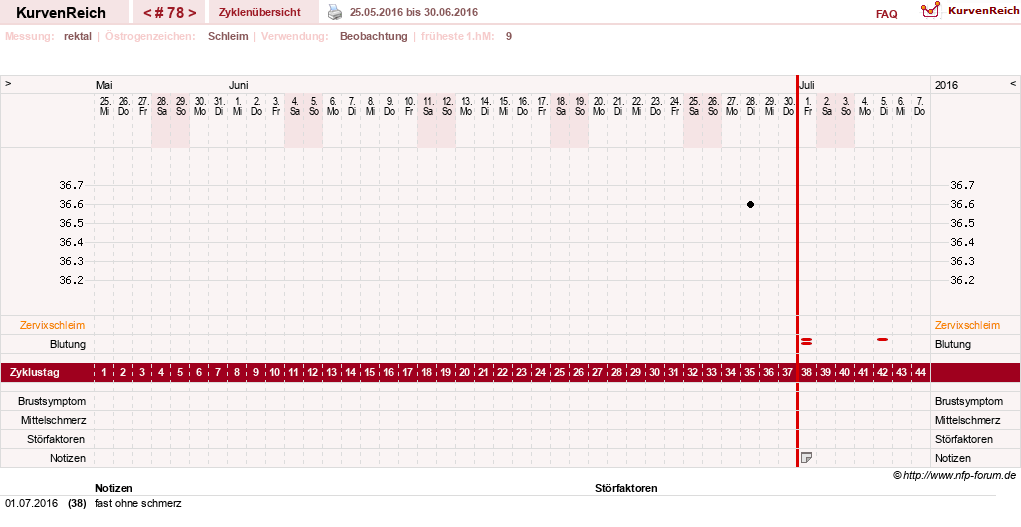
Task: Click the KurvenReich title
Action: coord(61,12)
